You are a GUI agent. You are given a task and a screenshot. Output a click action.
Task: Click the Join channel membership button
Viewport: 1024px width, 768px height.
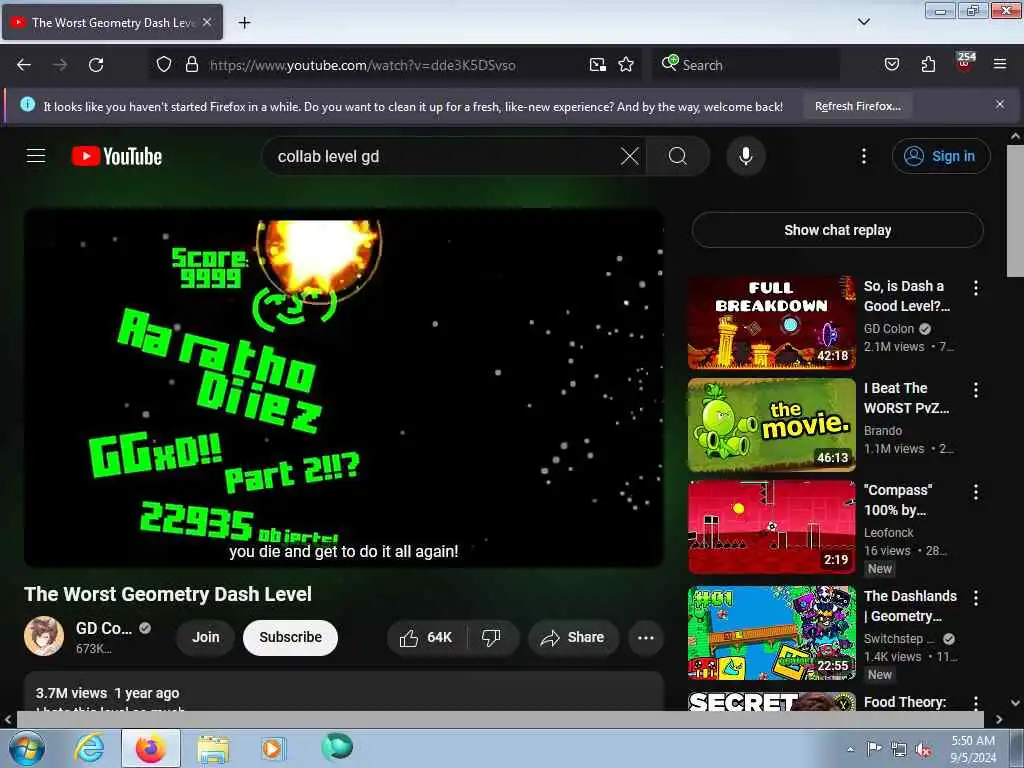coord(206,637)
